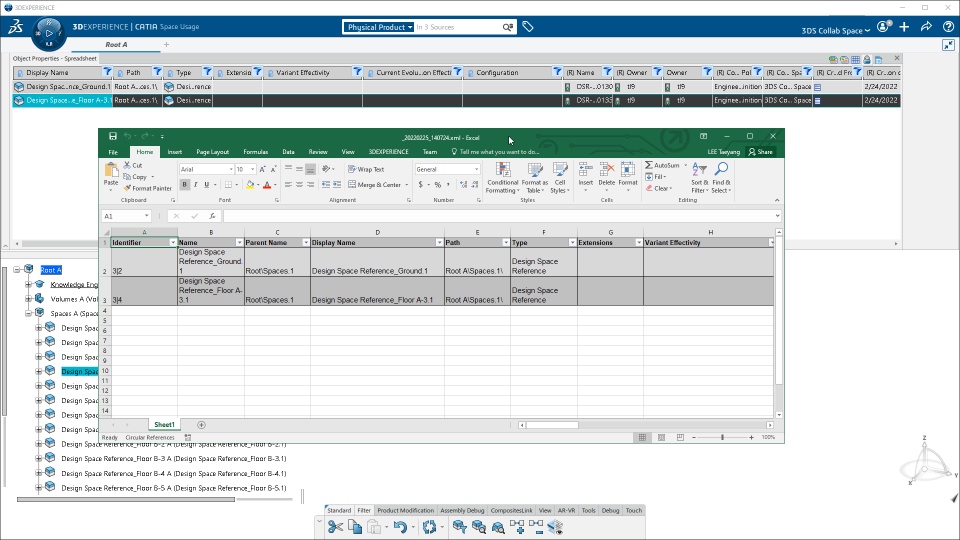Toggle filter on Display Name spreadsheet column
960x540 pixels.
[107, 72]
